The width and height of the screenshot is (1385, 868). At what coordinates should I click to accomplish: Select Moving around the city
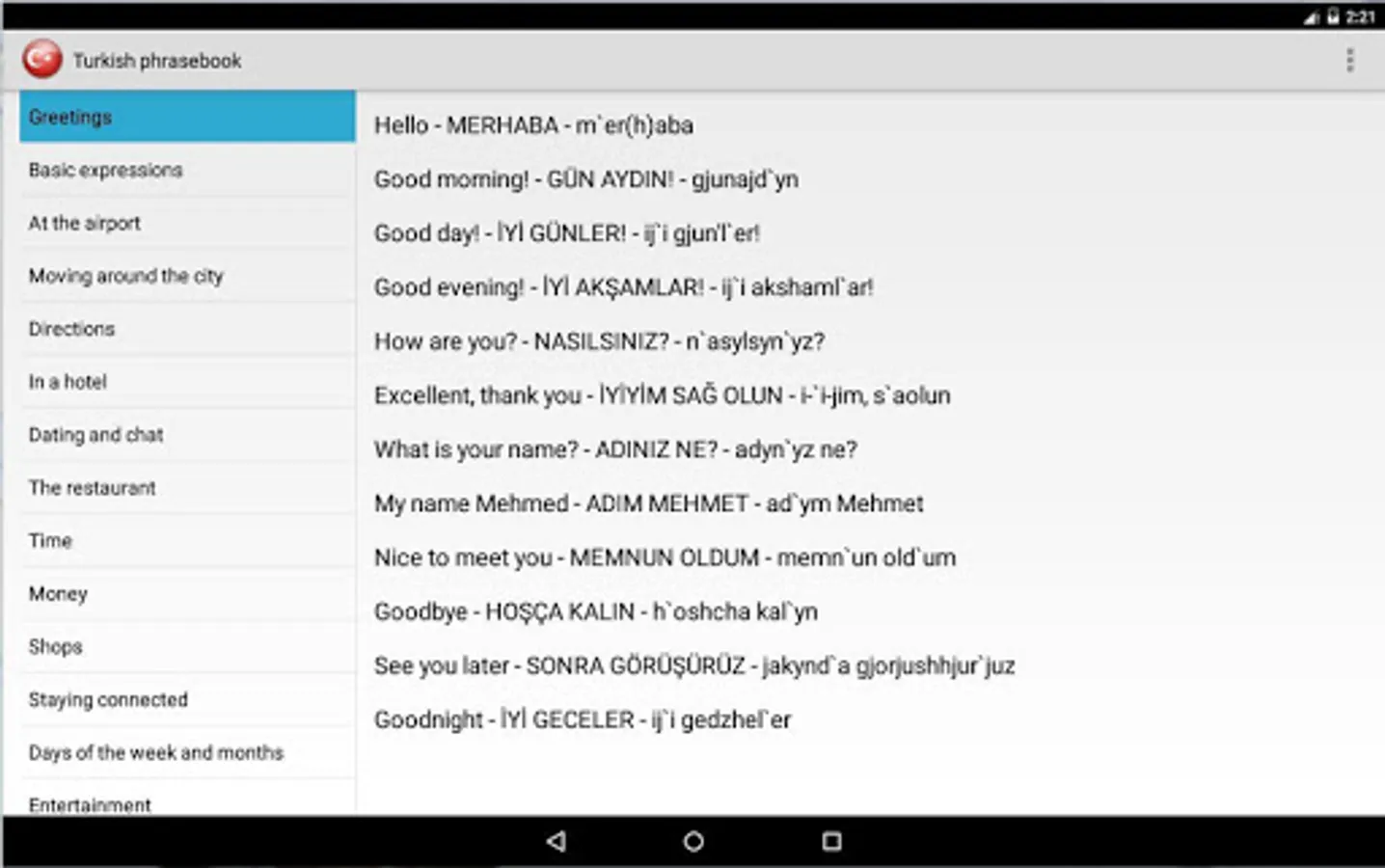coord(187,276)
